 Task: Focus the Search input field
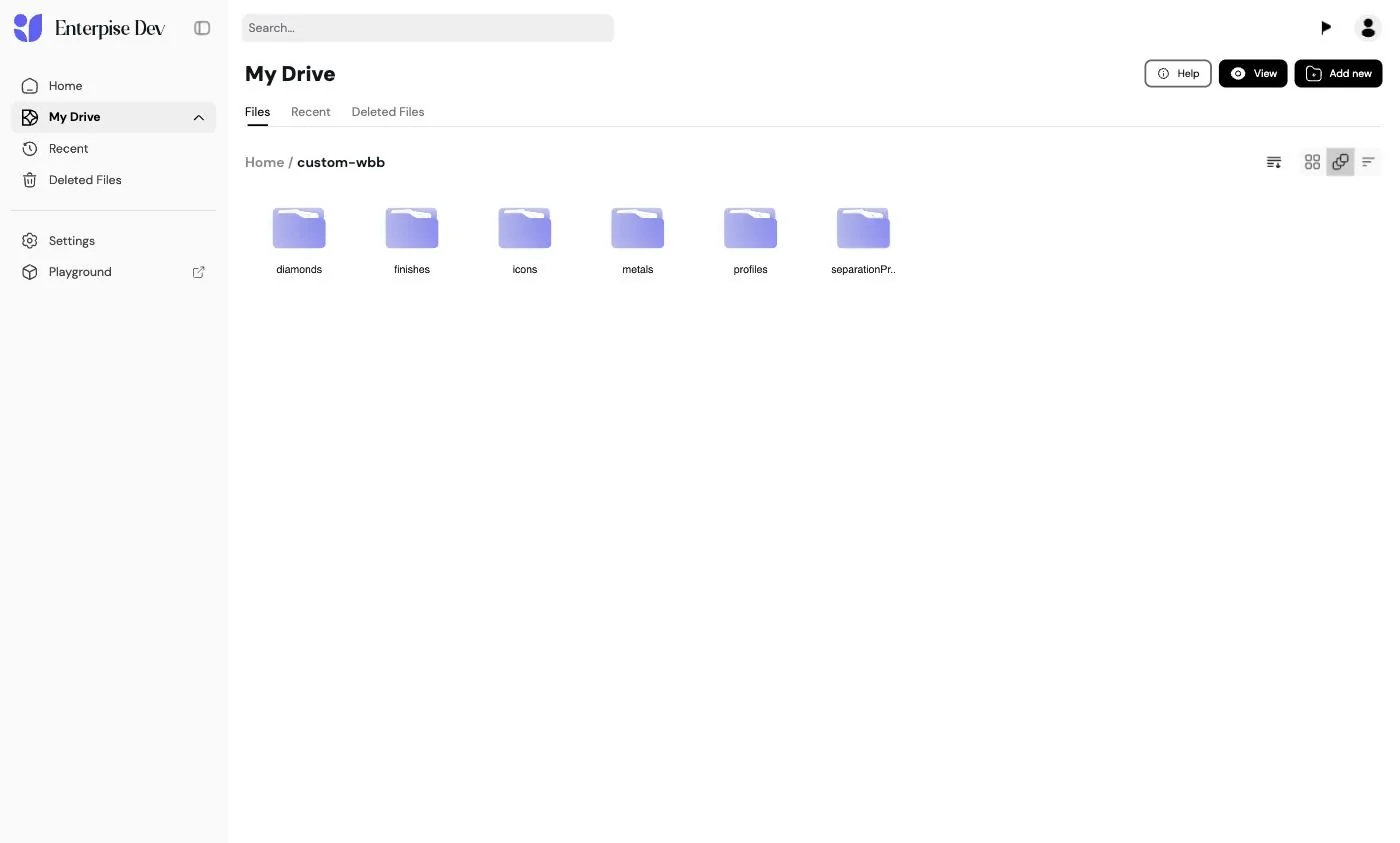coord(428,28)
